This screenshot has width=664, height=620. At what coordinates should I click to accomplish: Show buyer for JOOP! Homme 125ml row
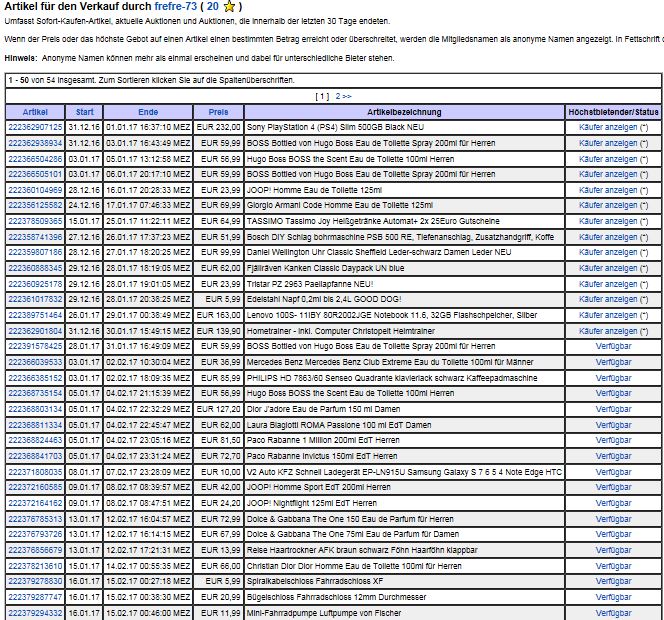click(608, 190)
